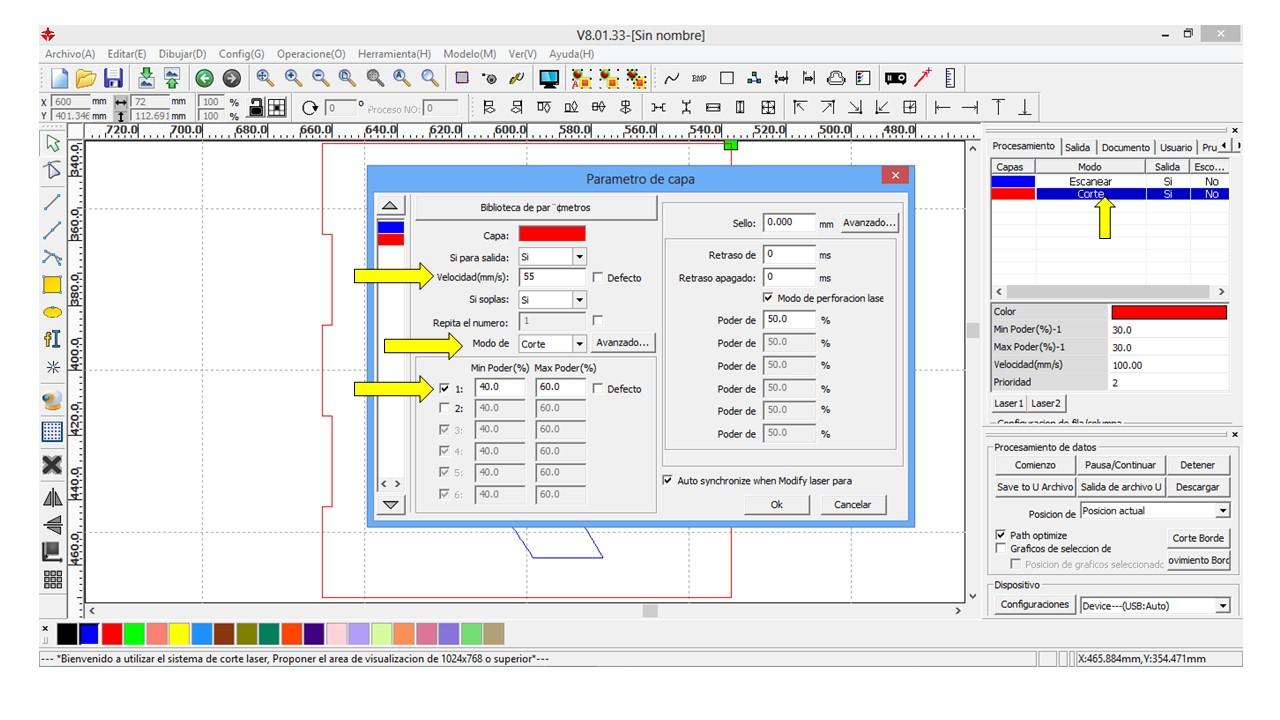Click the ruler measure toolbar icon
The image size is (1280, 720).
point(950,78)
